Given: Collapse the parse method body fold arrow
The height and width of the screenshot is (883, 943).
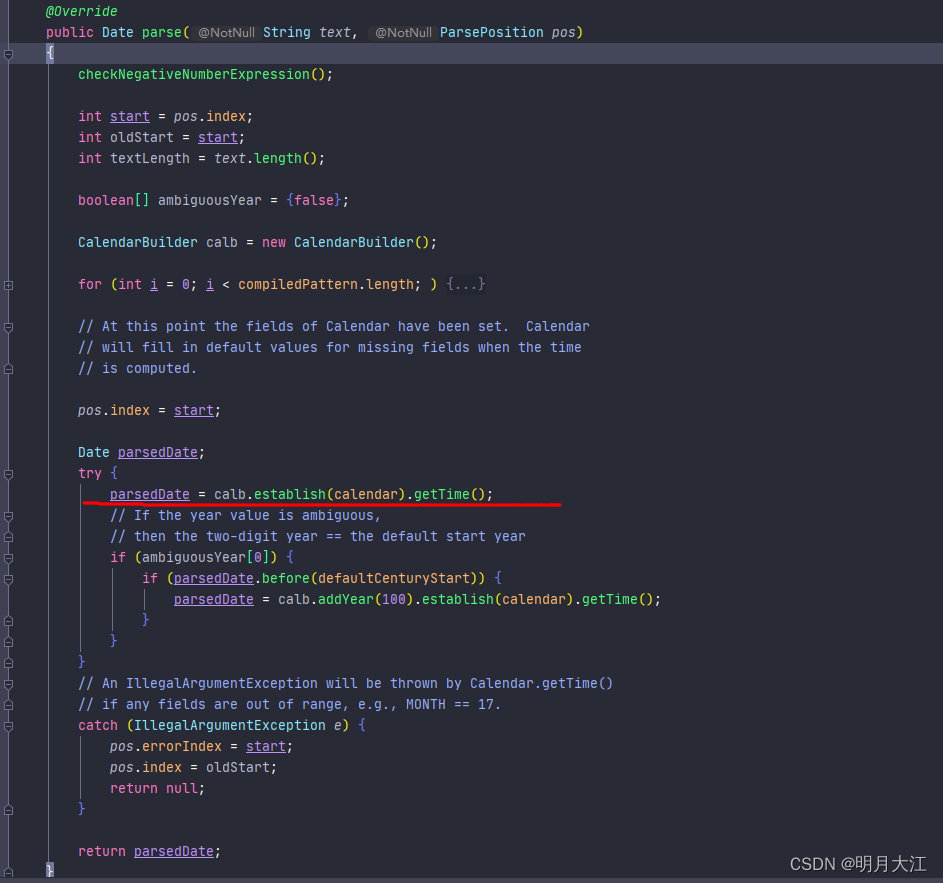Looking at the screenshot, I should coord(8,52).
